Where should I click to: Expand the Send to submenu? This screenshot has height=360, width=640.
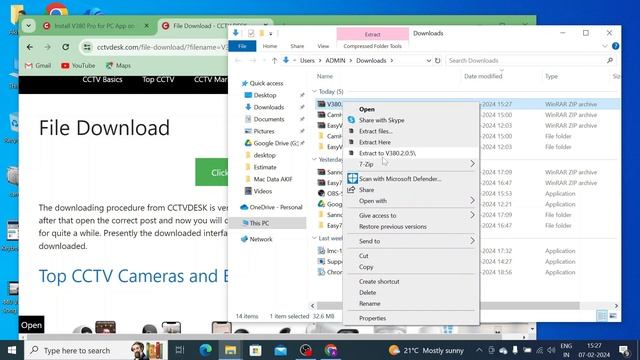[411, 241]
